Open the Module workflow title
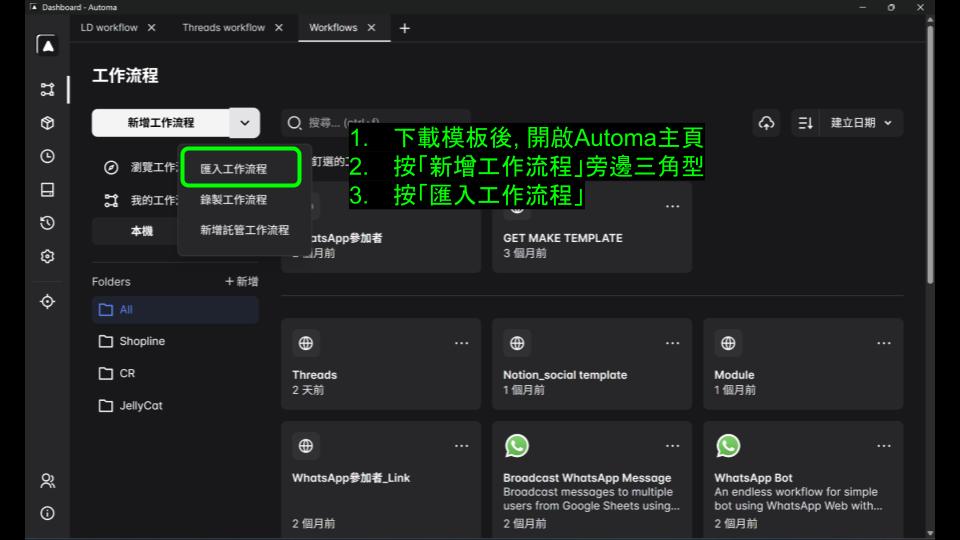Screen dimensions: 960x540 click(734, 375)
